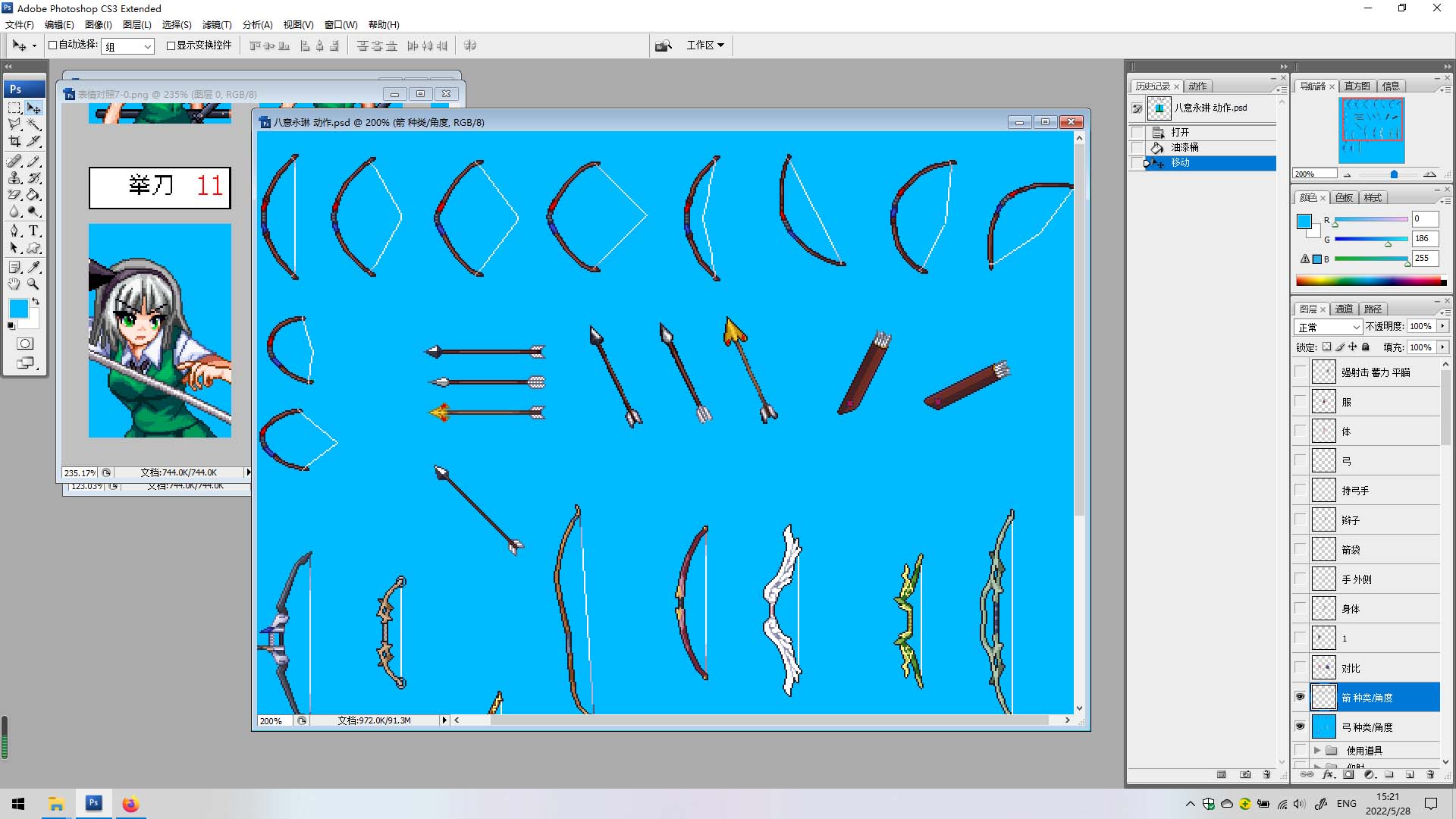1456x819 pixels.
Task: Select the Magic Wand tool
Action: (x=33, y=124)
